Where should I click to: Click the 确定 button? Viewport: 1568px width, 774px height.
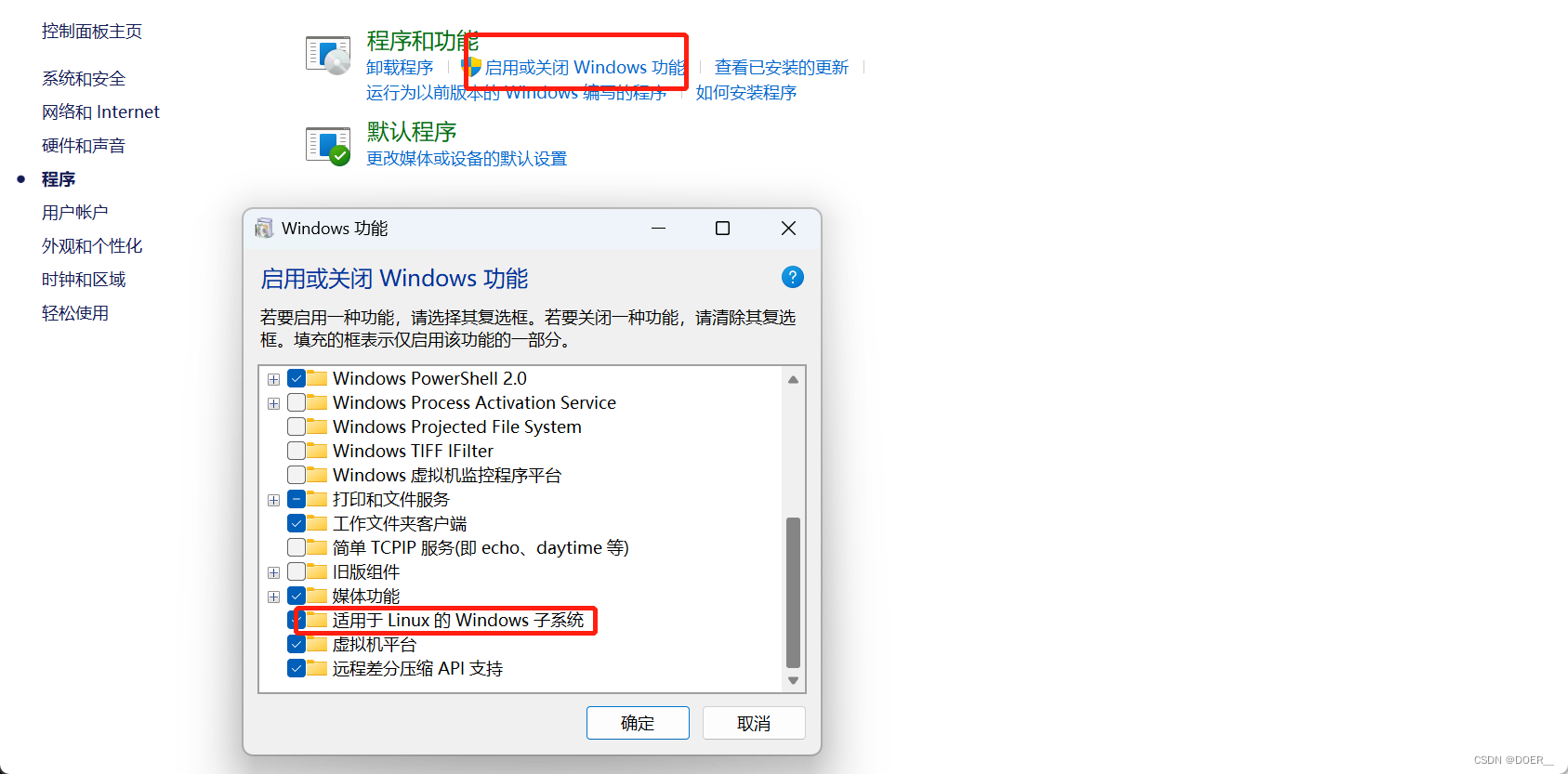pyautogui.click(x=638, y=723)
